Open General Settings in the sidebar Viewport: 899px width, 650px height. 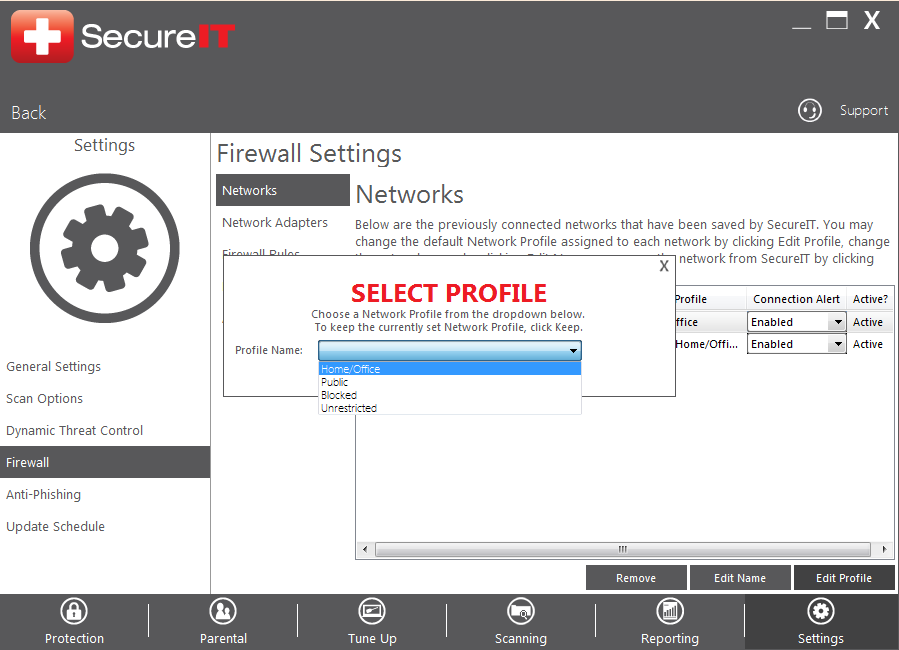pyautogui.click(x=53, y=366)
